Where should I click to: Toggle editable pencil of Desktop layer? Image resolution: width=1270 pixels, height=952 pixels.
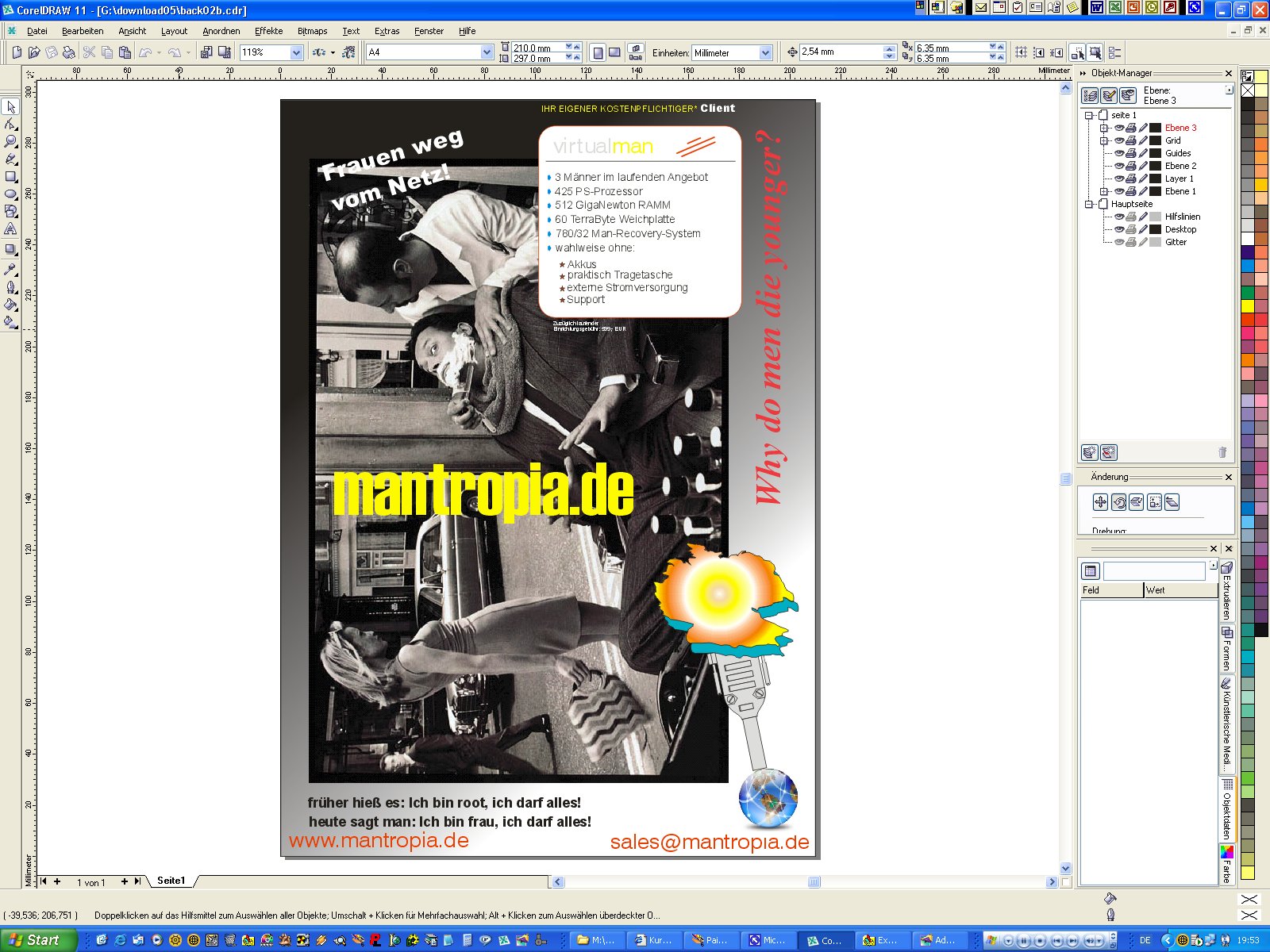click(x=1143, y=229)
